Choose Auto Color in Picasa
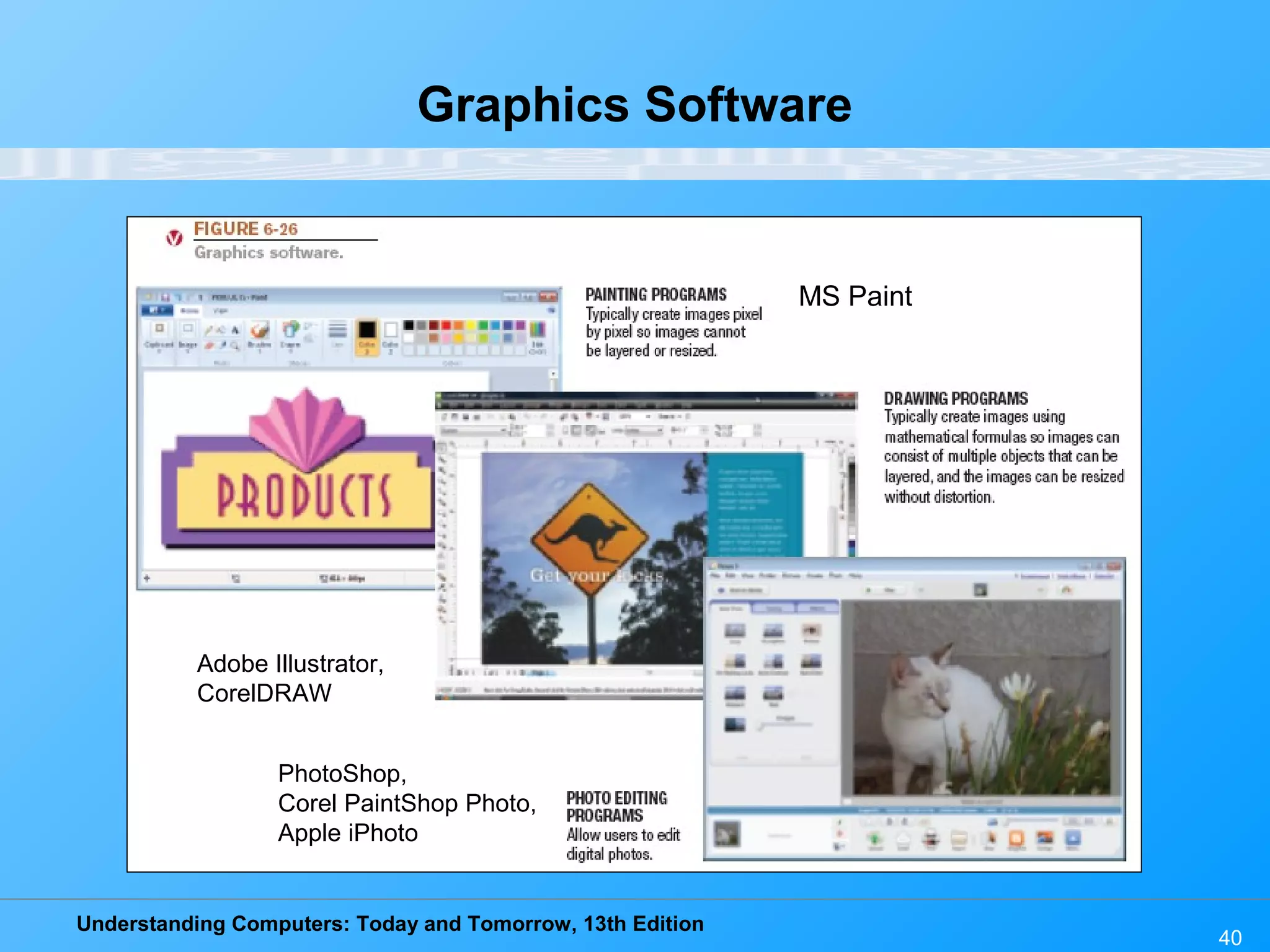The width and height of the screenshot is (1270, 952). pos(812,664)
